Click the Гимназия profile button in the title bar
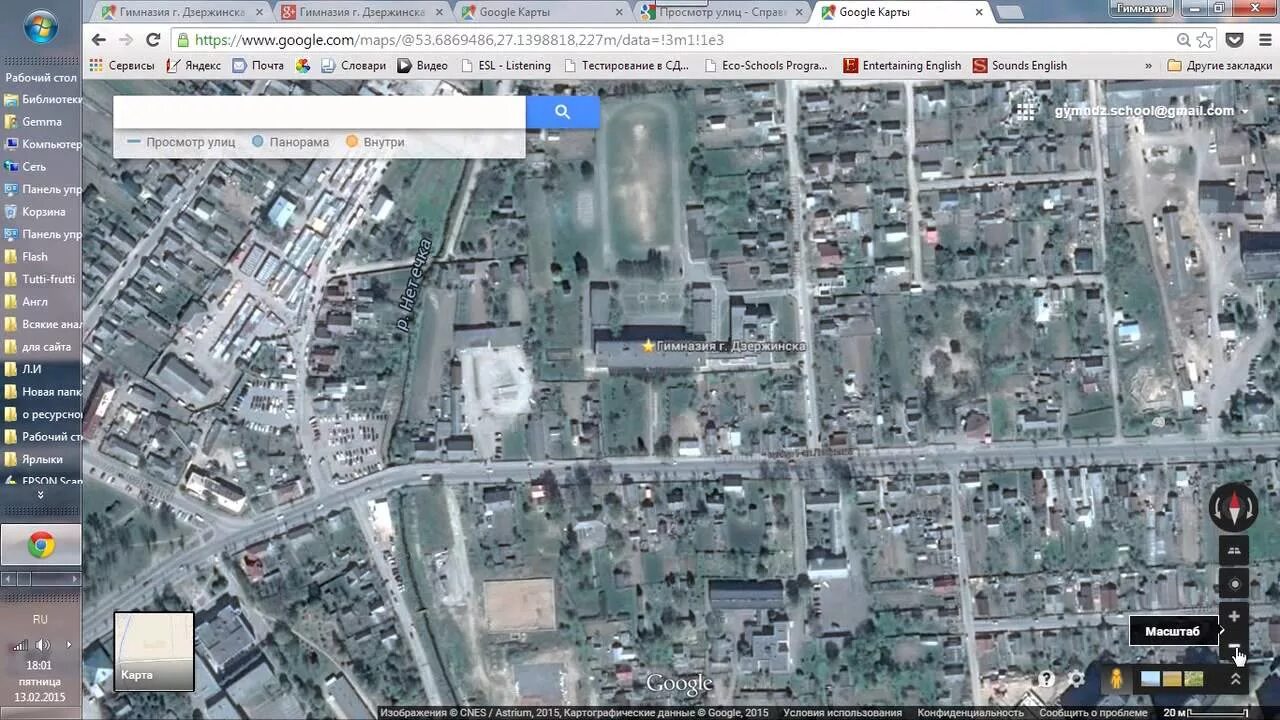Screen dimensions: 1280x720 (x=1142, y=8)
